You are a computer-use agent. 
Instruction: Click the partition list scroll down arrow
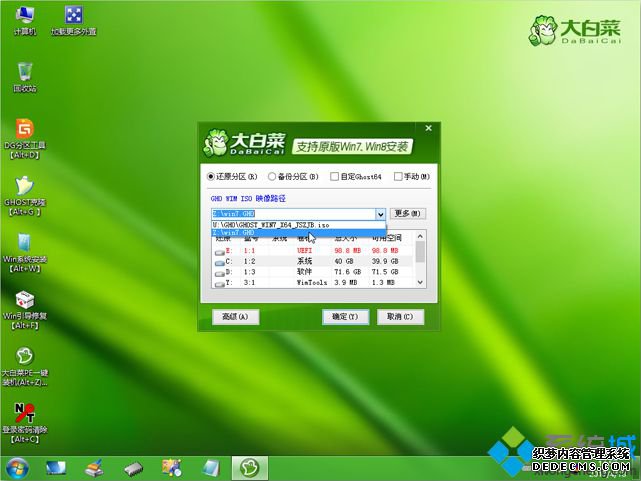click(x=420, y=282)
